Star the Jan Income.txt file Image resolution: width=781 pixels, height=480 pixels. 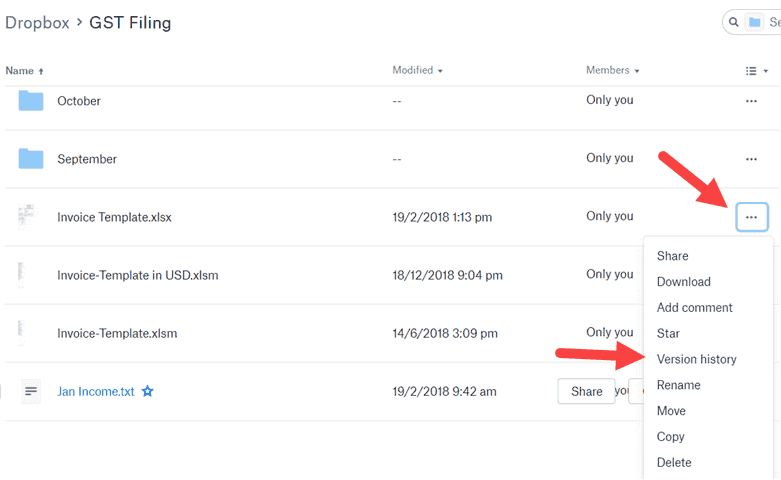(x=148, y=392)
